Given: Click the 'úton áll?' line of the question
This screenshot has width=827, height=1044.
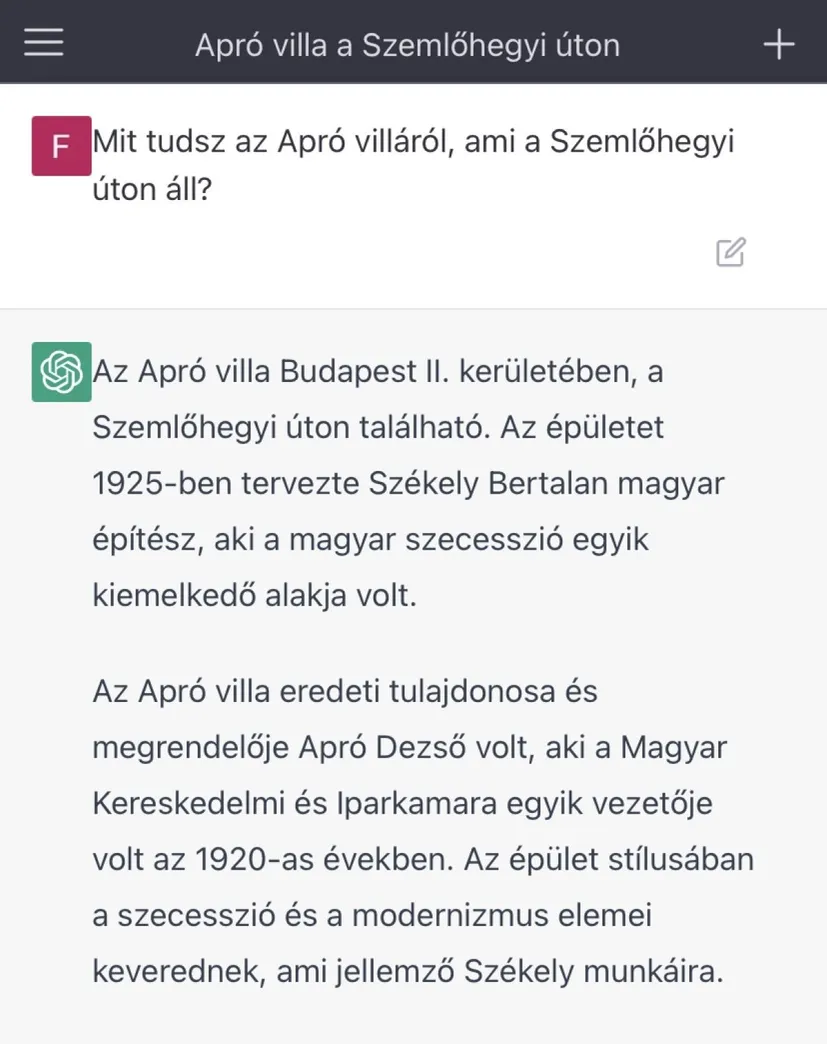Looking at the screenshot, I should pos(152,189).
